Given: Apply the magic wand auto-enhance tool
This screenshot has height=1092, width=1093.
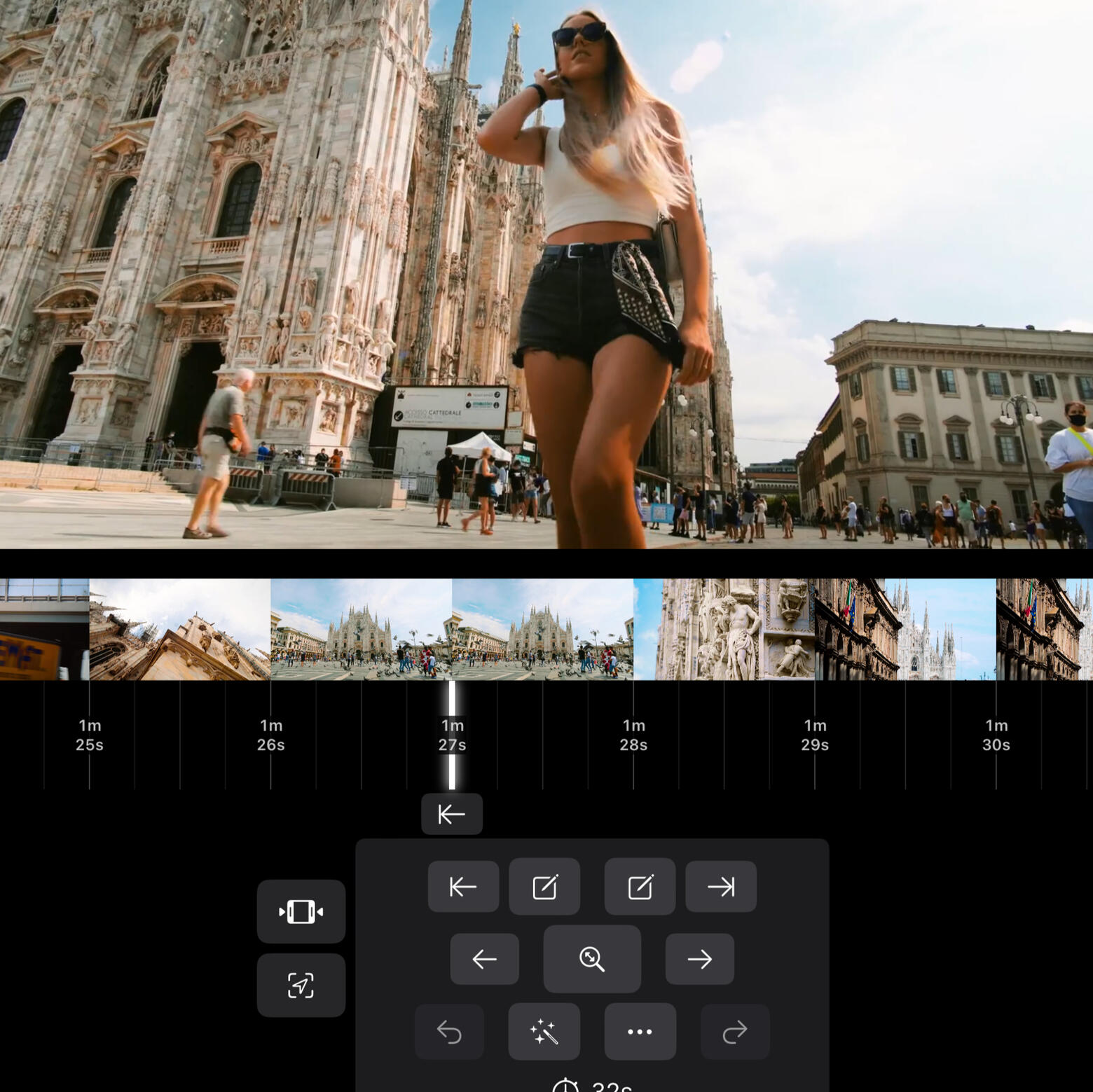Looking at the screenshot, I should coord(544,1032).
